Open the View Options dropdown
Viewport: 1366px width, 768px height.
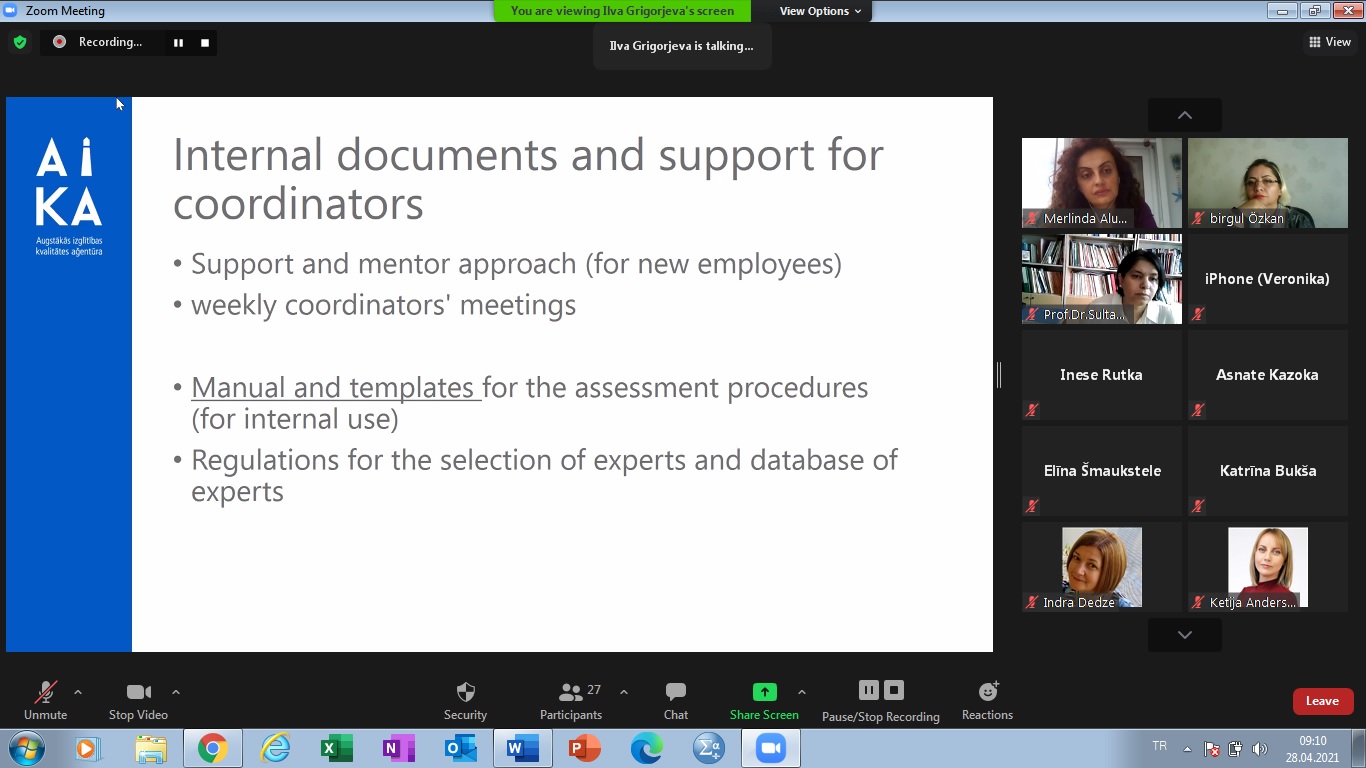pos(820,11)
